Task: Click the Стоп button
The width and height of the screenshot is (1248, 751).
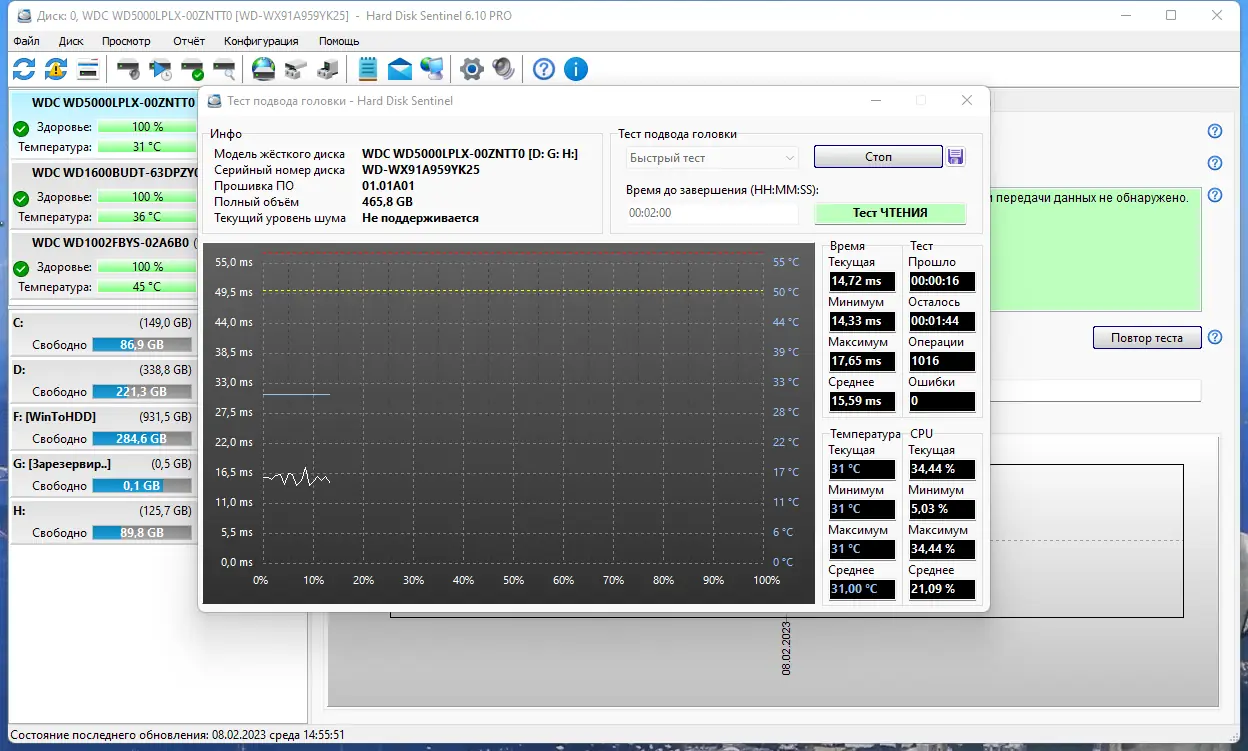Action: (878, 157)
